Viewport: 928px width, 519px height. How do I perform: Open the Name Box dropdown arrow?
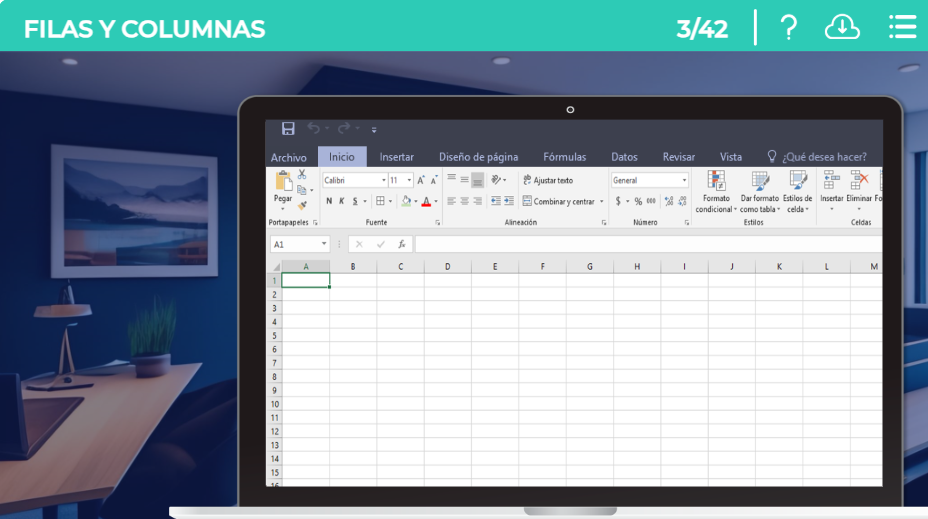tap(324, 244)
